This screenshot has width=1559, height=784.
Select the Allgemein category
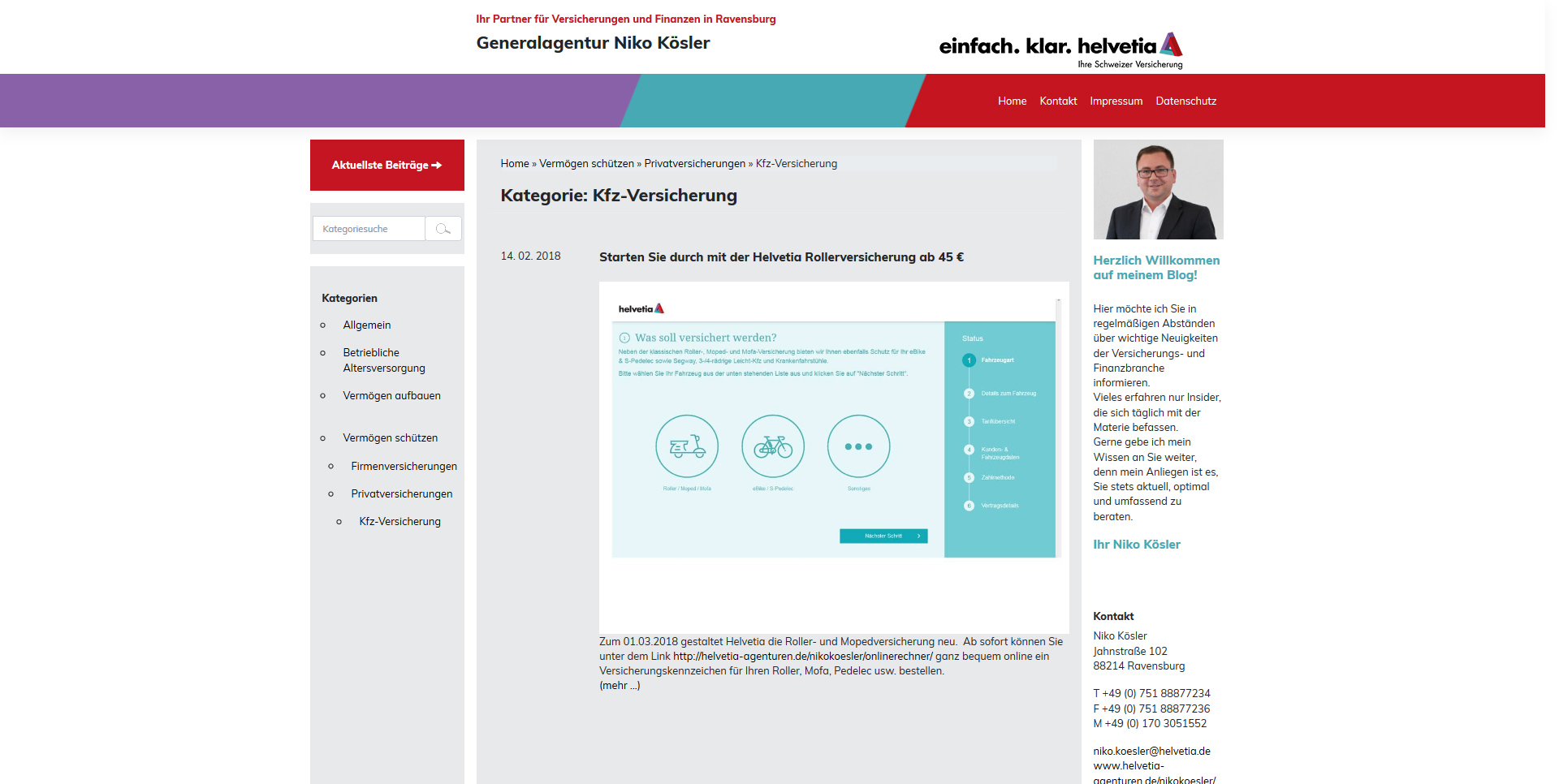[366, 325]
